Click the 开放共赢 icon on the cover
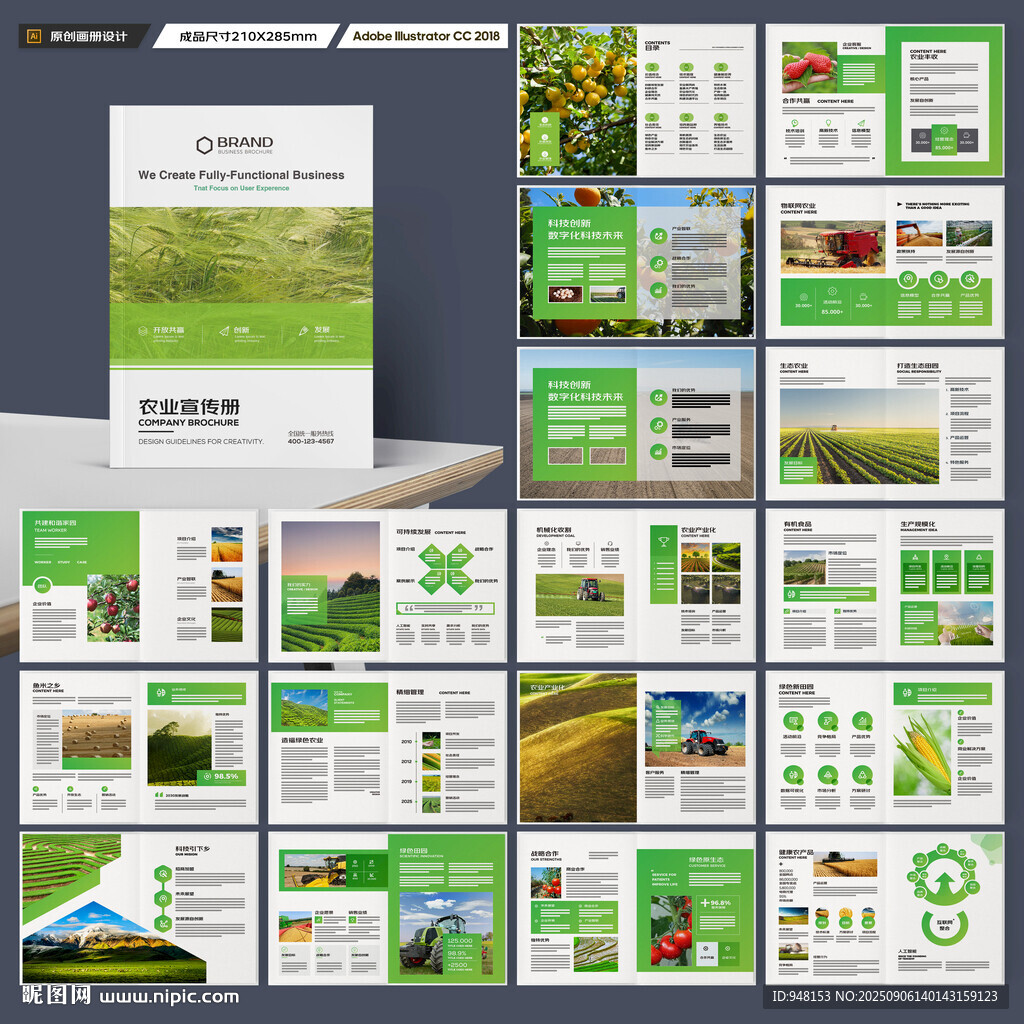The height and width of the screenshot is (1024, 1024). coord(143,331)
